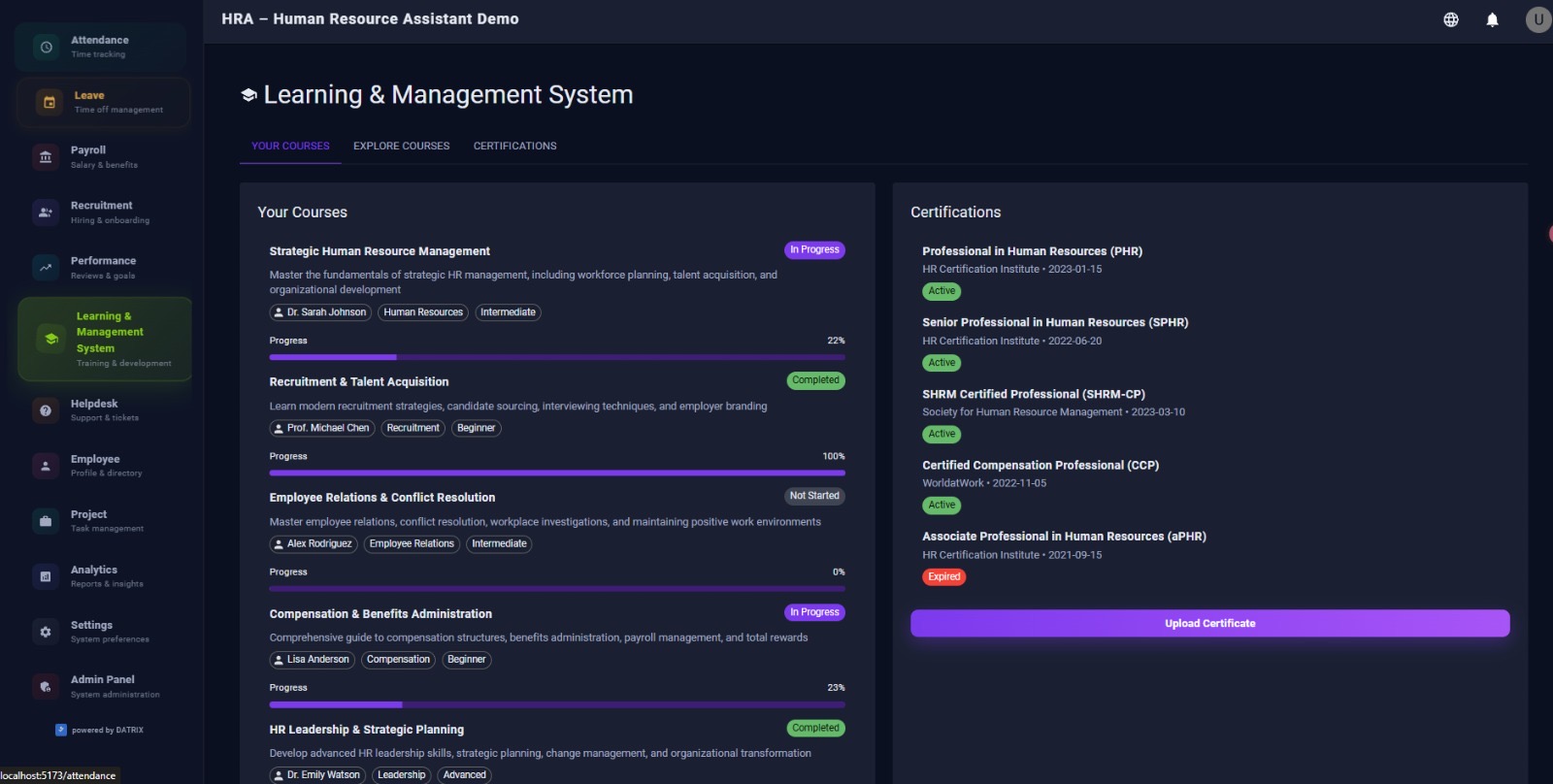Click the Strategic HR course progress bar
The image size is (1553, 784).
556,357
